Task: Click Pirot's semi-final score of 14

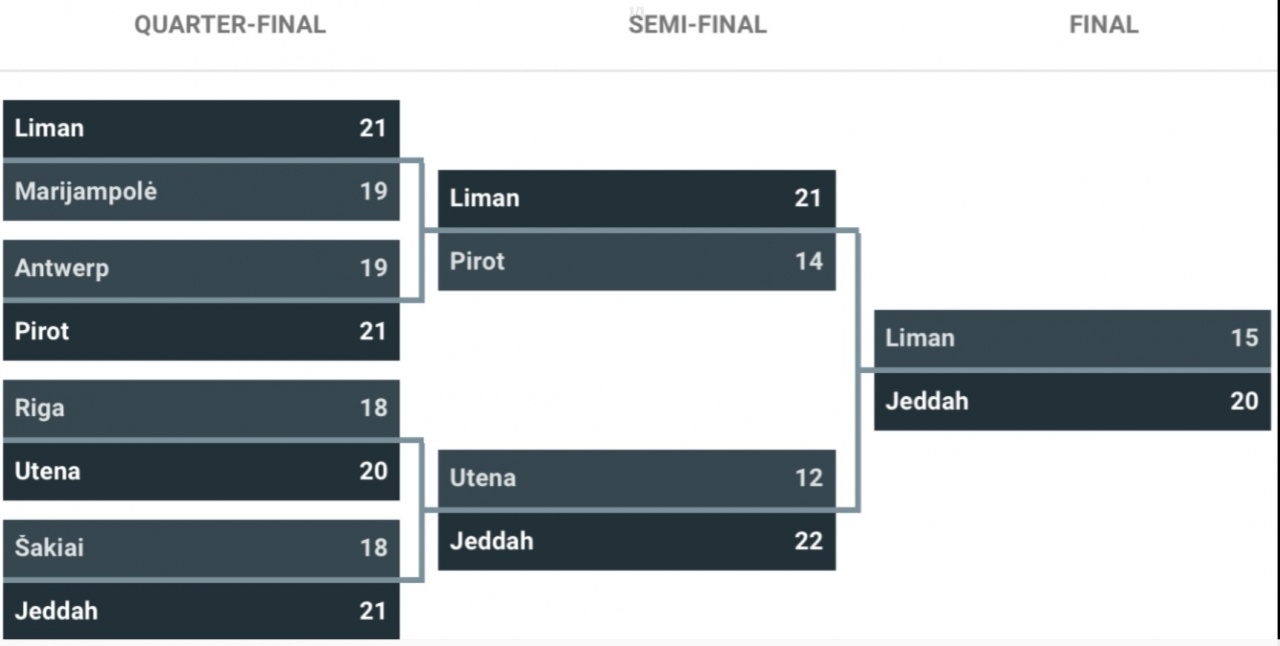Action: pyautogui.click(x=808, y=261)
